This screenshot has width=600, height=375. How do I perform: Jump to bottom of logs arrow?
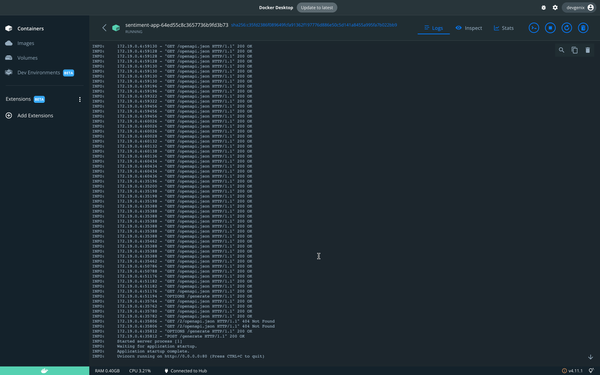pos(590,357)
